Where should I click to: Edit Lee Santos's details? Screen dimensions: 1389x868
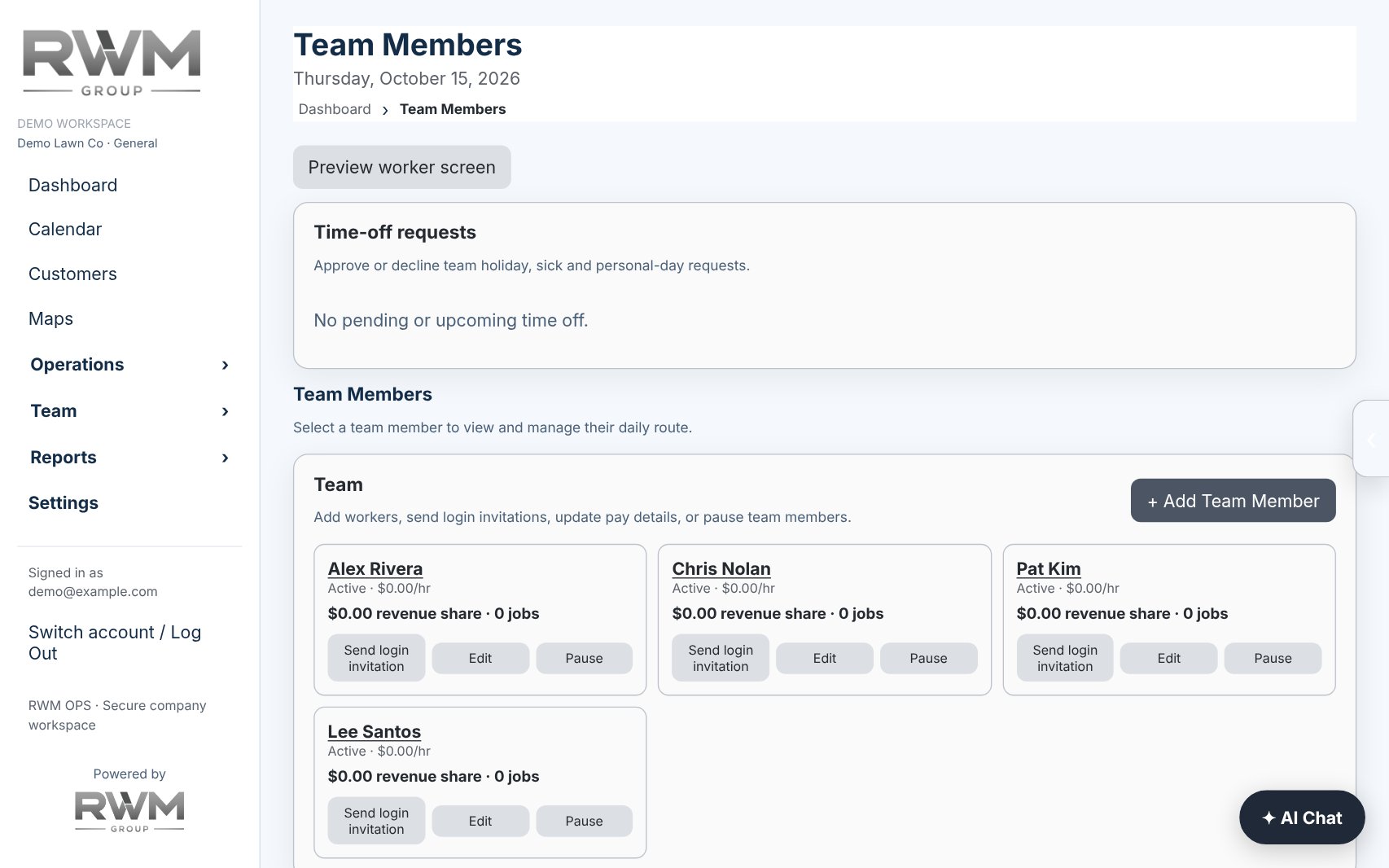click(x=480, y=821)
